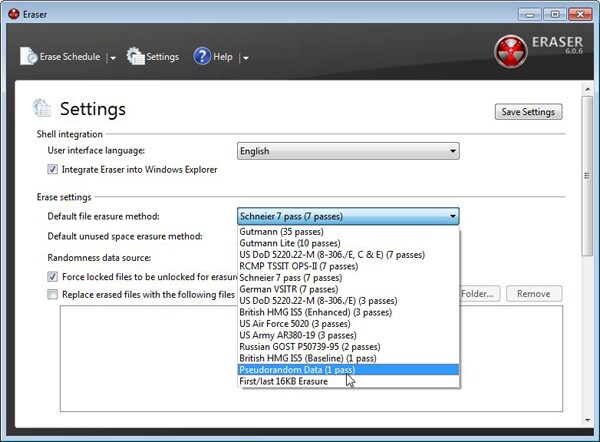Click the Eraser title bar app icon
This screenshot has height=442, width=600.
(13, 14)
